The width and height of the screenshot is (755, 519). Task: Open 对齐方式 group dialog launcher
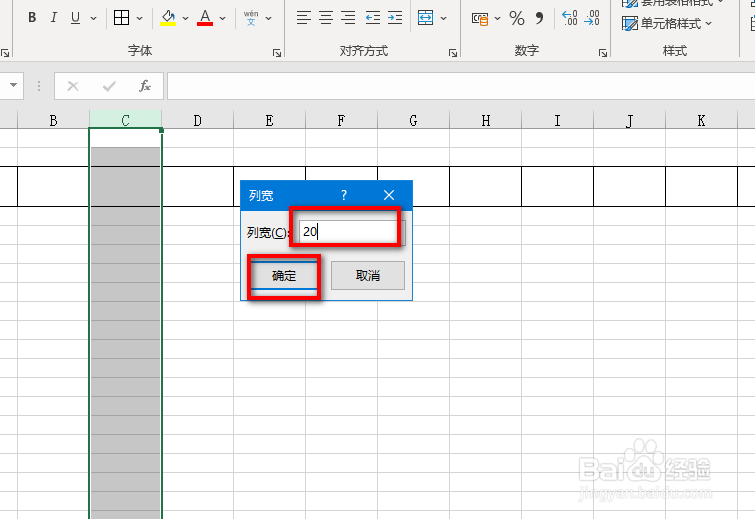click(x=453, y=53)
